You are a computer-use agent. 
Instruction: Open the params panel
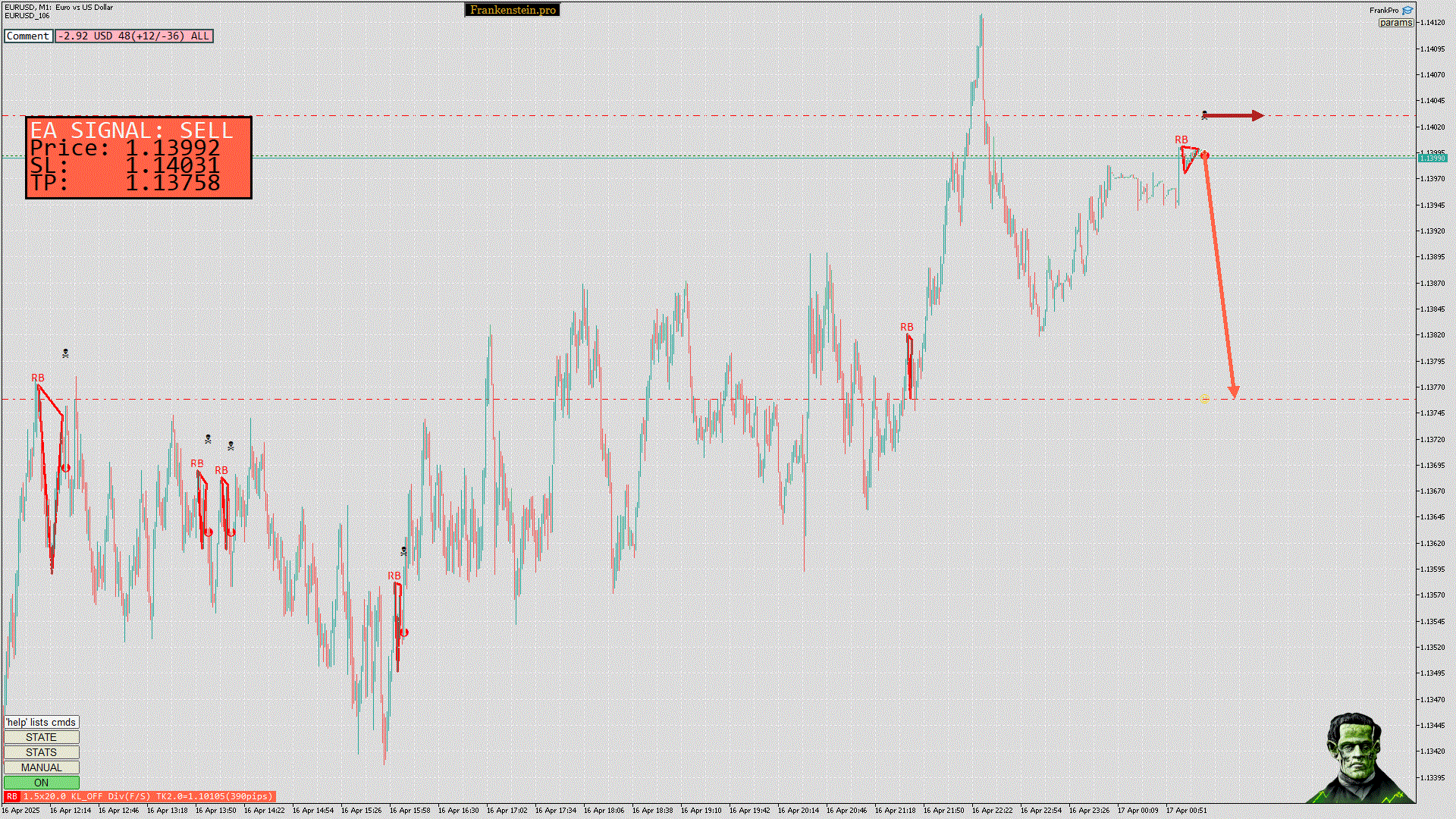[x=1395, y=23]
